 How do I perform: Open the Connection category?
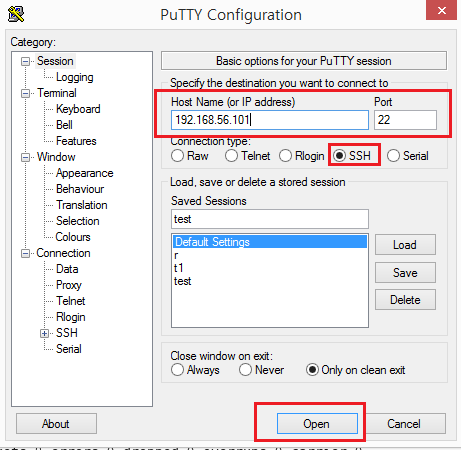[63, 253]
